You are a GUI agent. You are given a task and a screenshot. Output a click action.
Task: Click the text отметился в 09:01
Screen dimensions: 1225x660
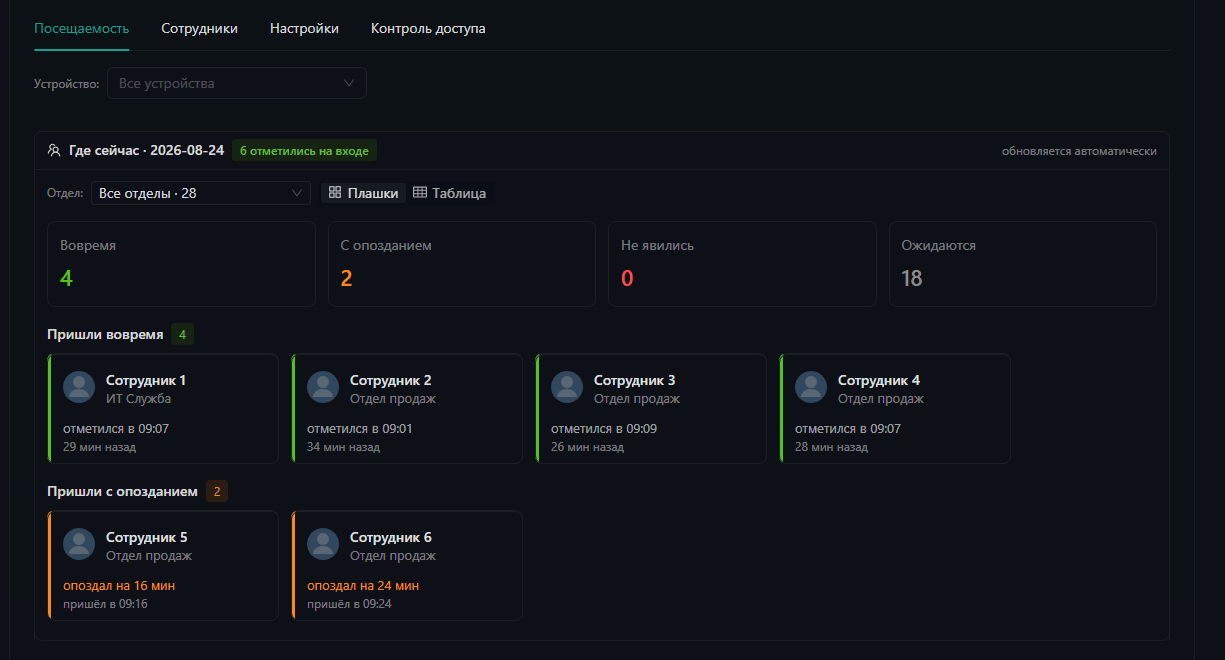coord(360,429)
